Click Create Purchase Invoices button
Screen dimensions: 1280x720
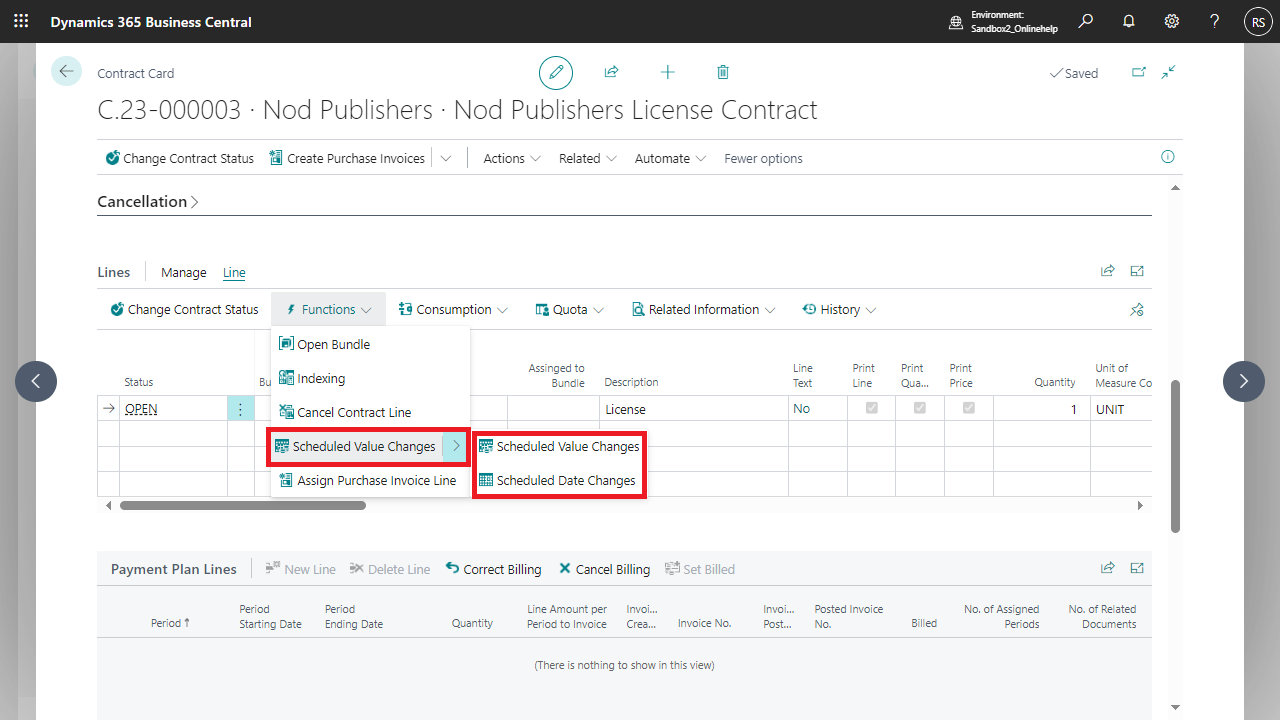(x=346, y=158)
